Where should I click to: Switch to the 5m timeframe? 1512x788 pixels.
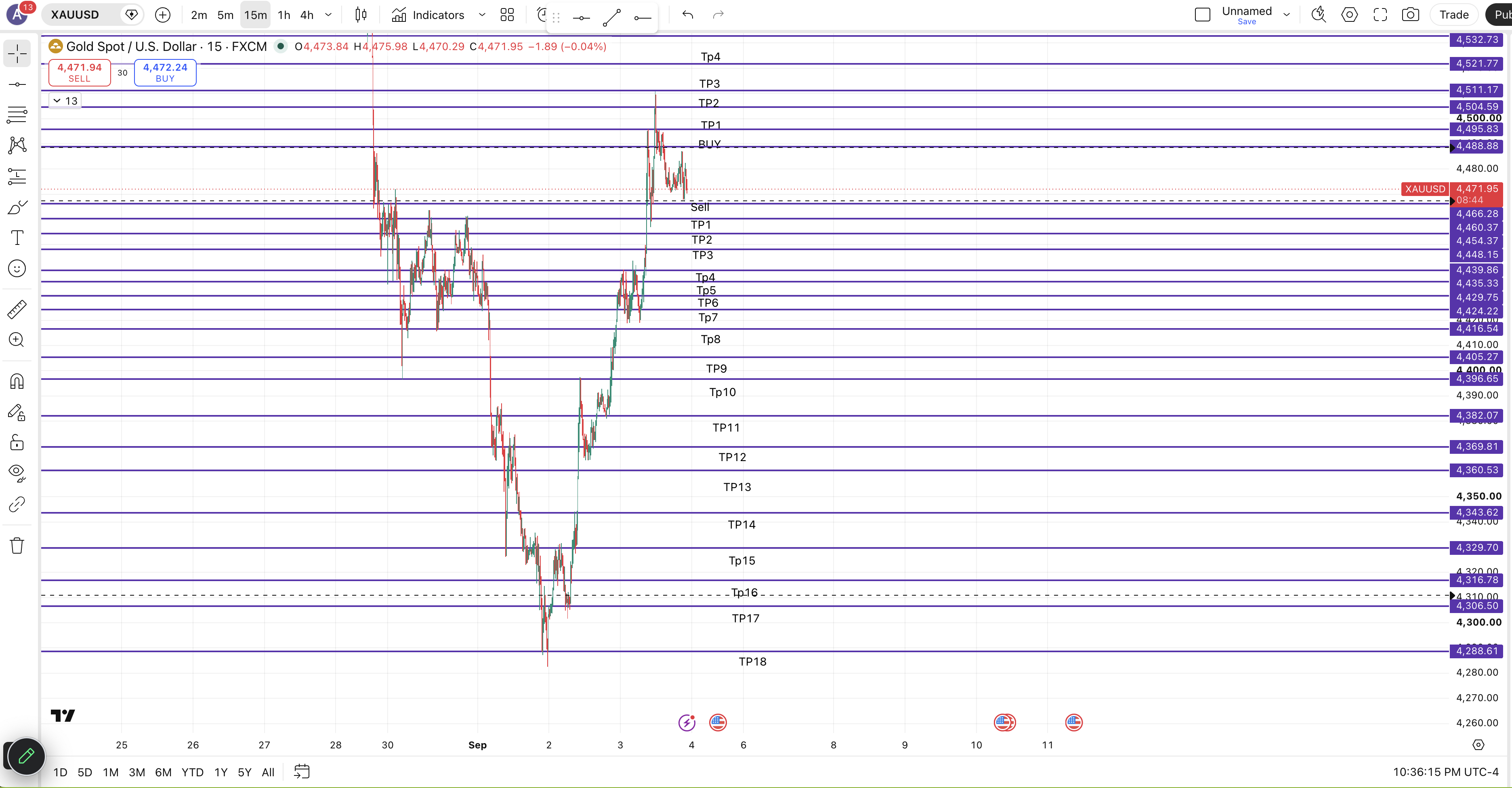click(x=225, y=15)
